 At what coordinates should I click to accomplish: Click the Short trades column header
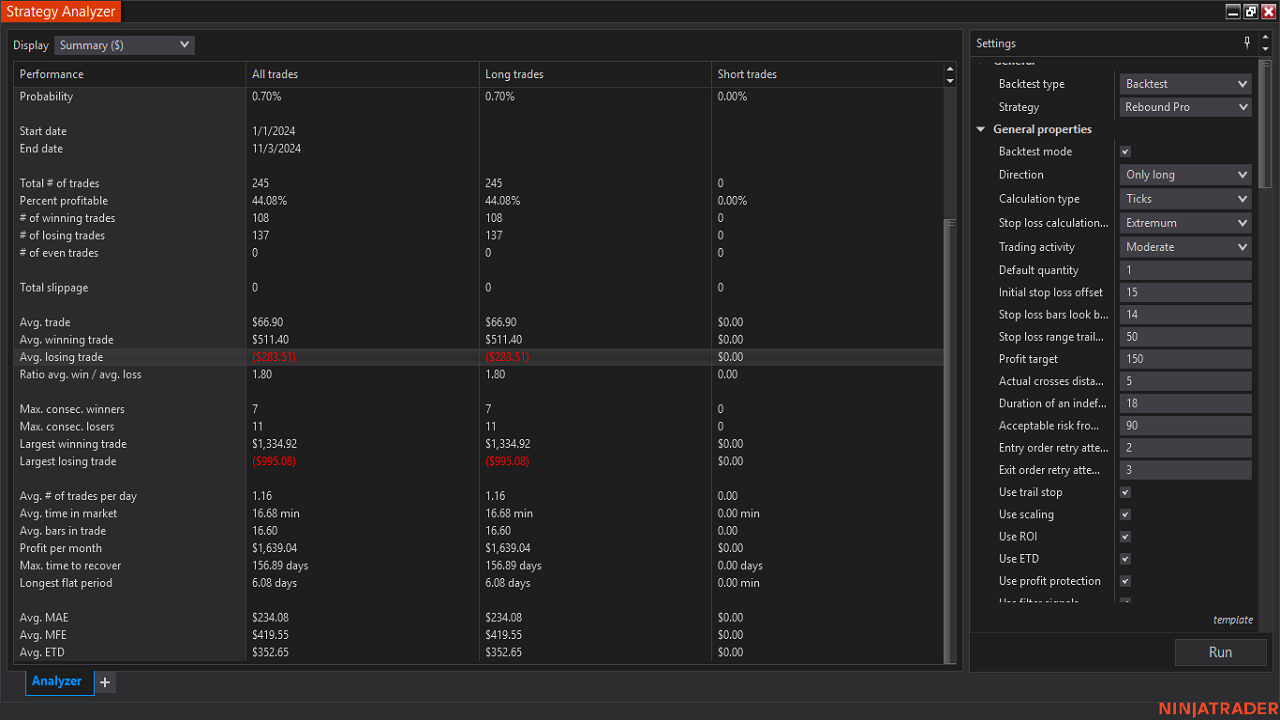click(827, 74)
